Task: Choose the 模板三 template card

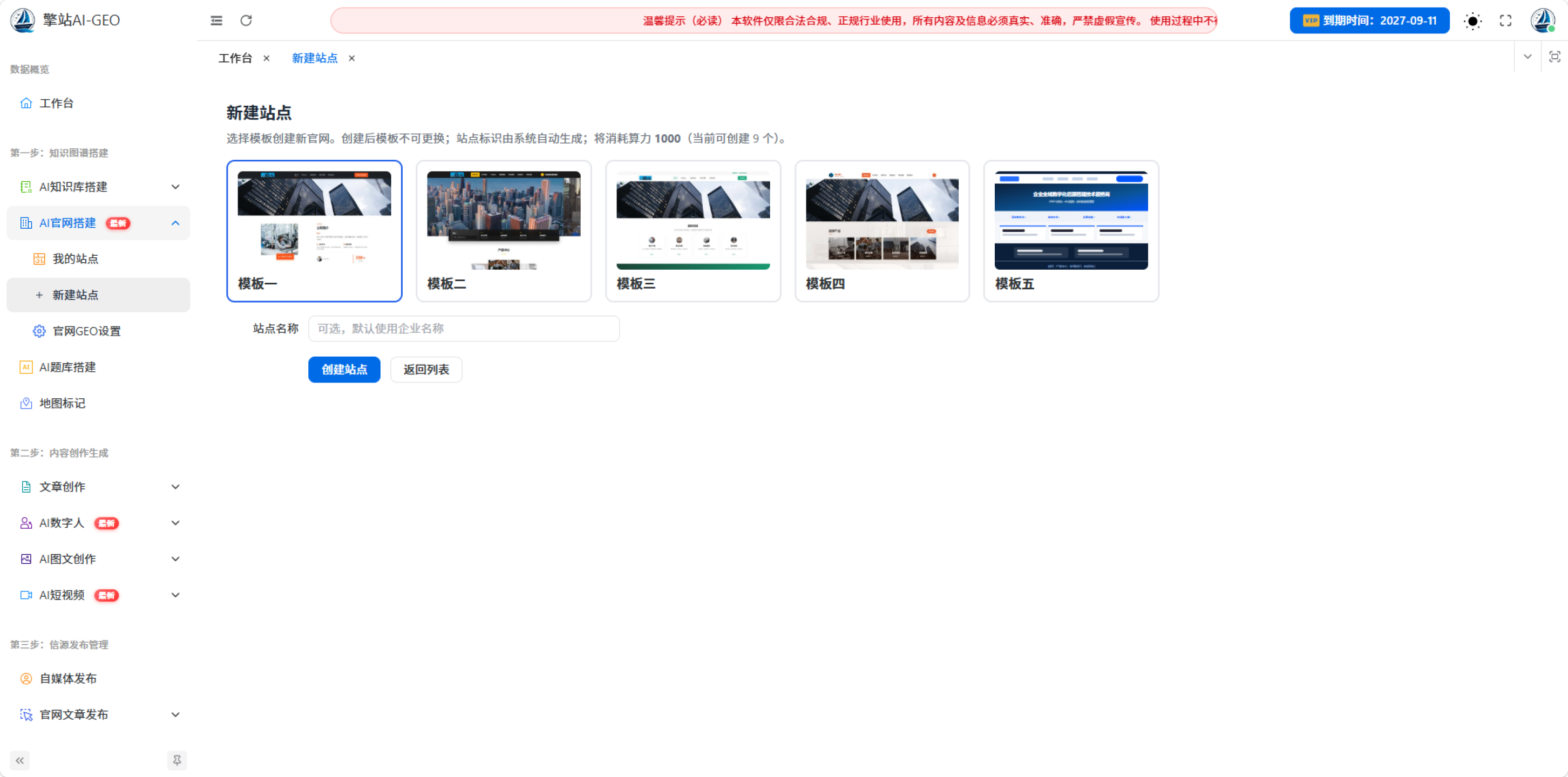Action: [693, 231]
